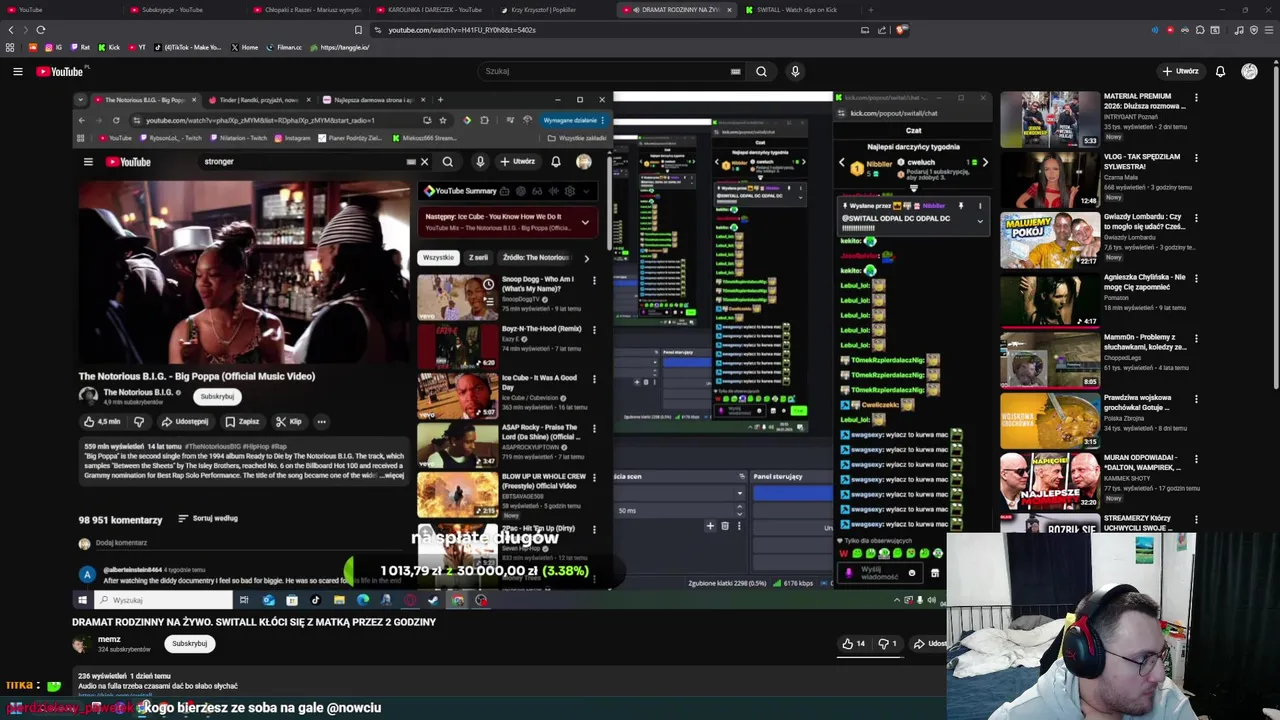Open options for MATERIAŁ PREMIUM 2026 video
The height and width of the screenshot is (720, 1280).
pyautogui.click(x=1196, y=97)
